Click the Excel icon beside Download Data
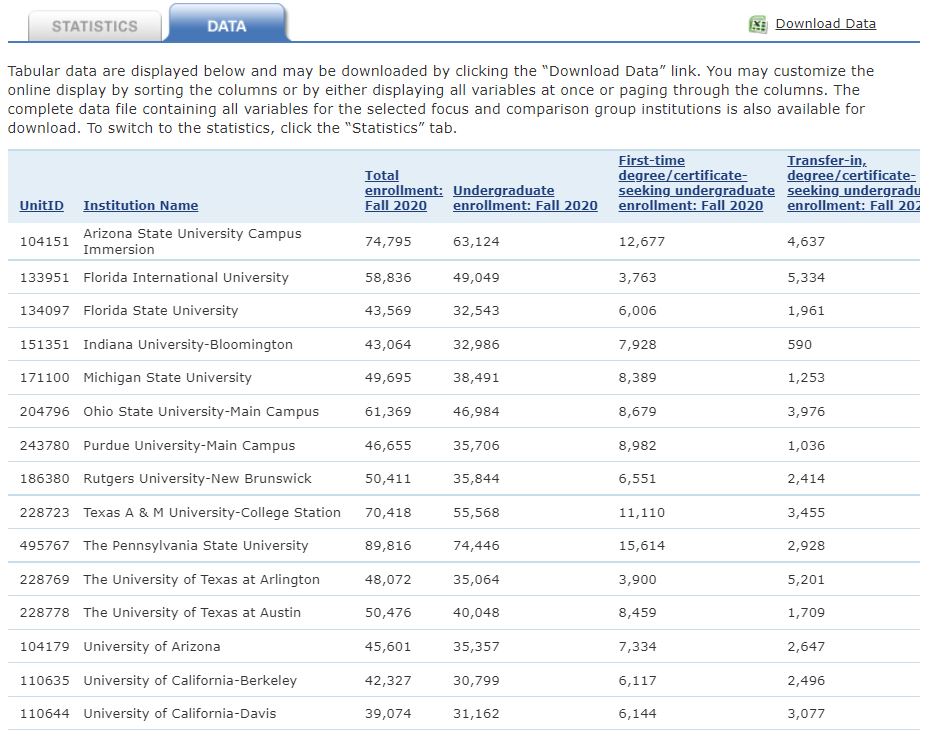 [758, 24]
